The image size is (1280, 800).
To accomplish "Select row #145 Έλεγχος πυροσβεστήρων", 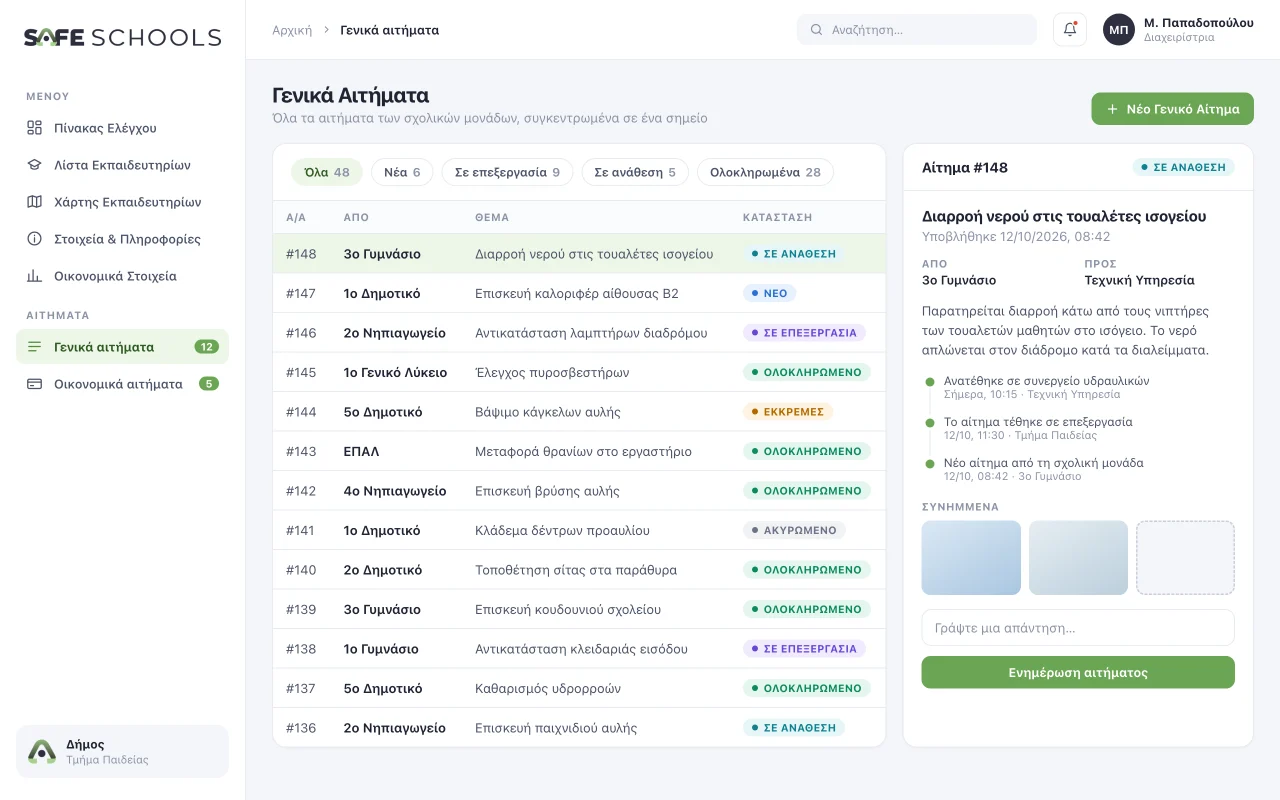I will [x=579, y=372].
